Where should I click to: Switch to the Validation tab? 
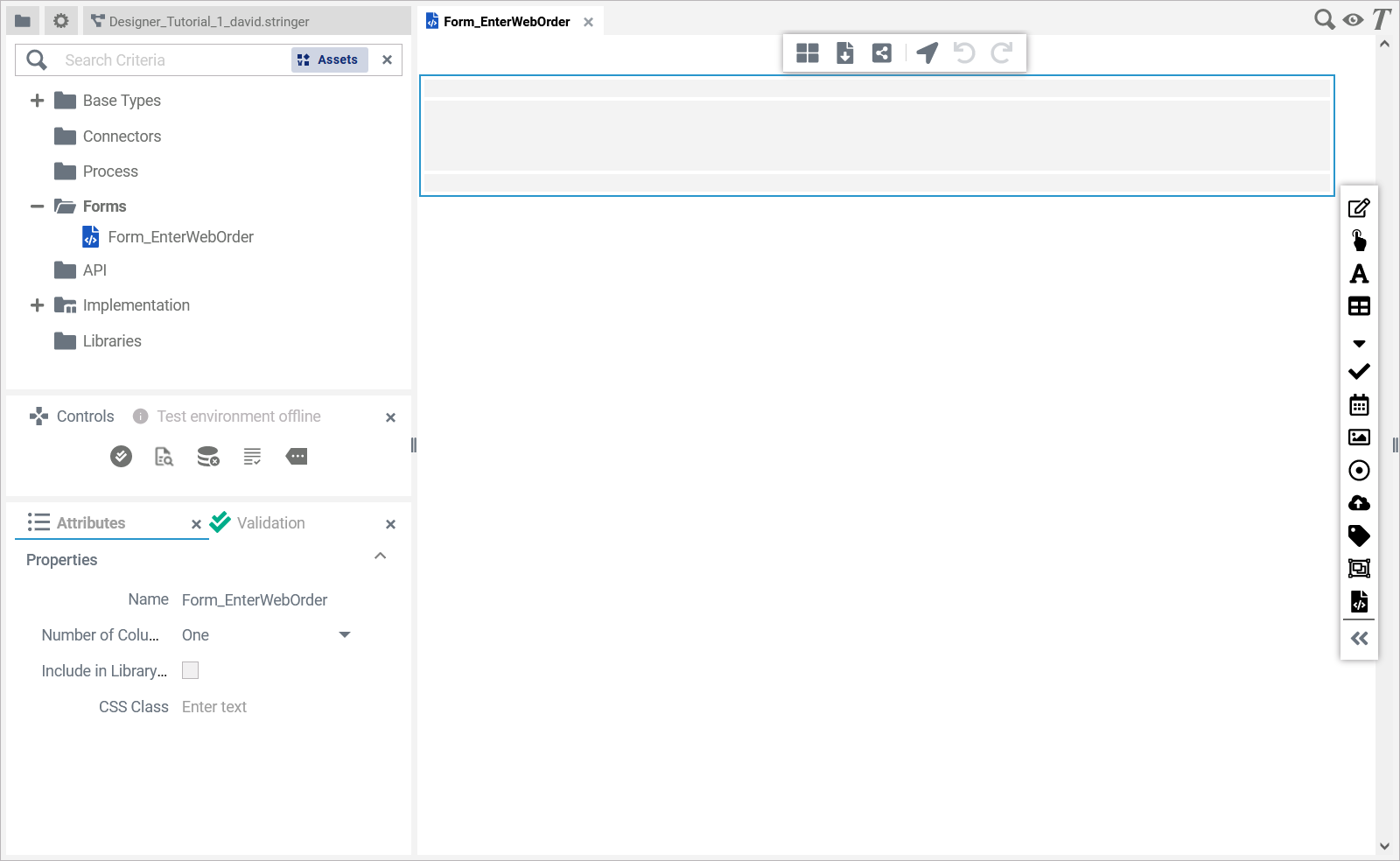click(270, 523)
